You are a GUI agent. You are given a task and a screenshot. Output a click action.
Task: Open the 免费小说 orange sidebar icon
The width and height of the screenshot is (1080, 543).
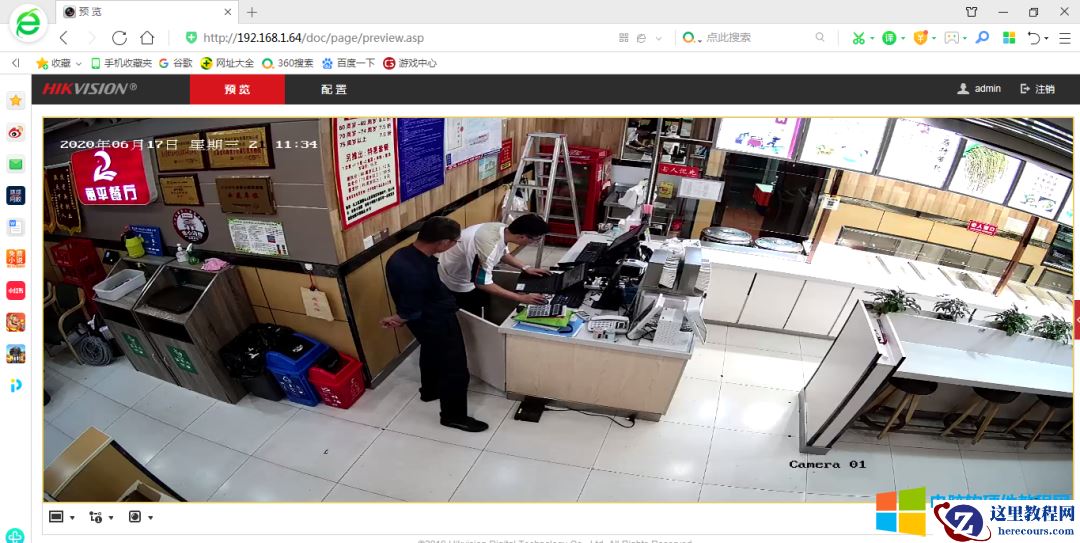coord(15,258)
